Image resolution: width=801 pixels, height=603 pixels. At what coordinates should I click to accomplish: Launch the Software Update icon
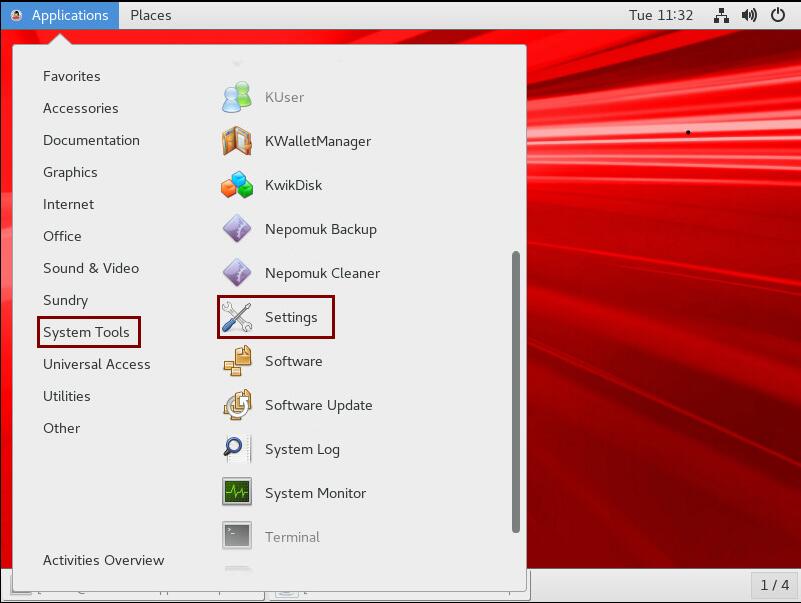237,405
